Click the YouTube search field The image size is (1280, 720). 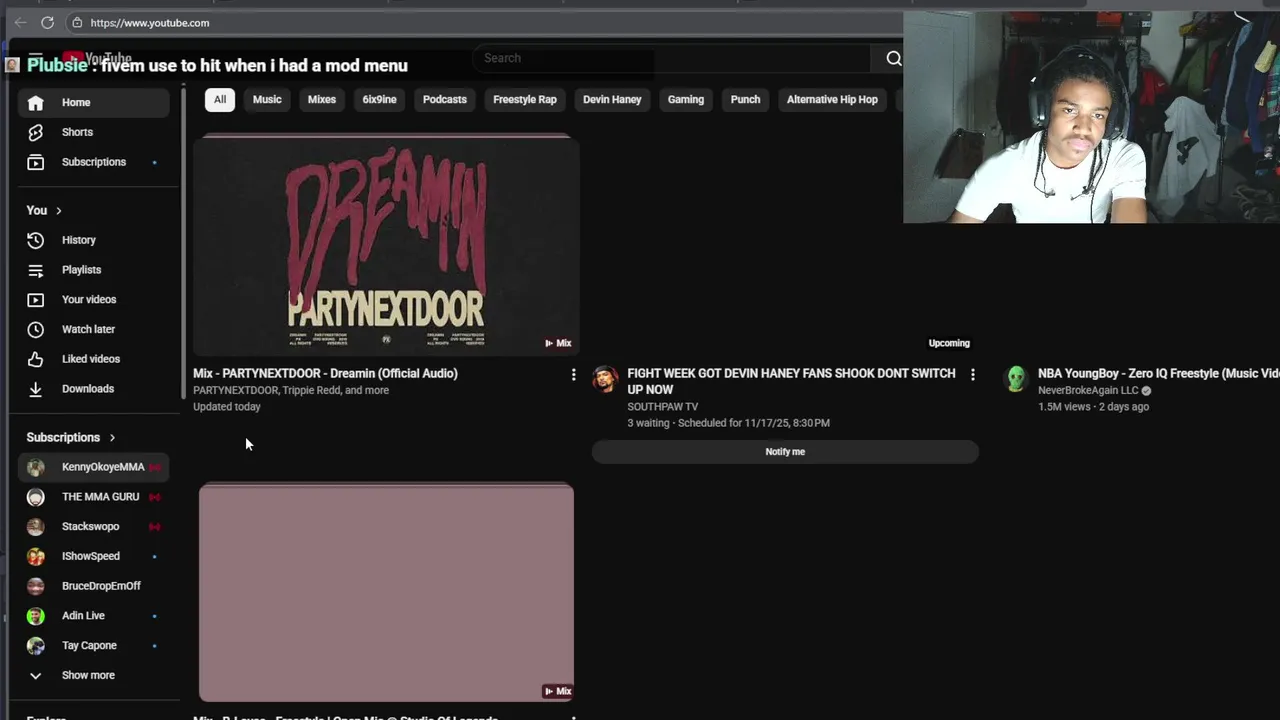pyautogui.click(x=672, y=58)
